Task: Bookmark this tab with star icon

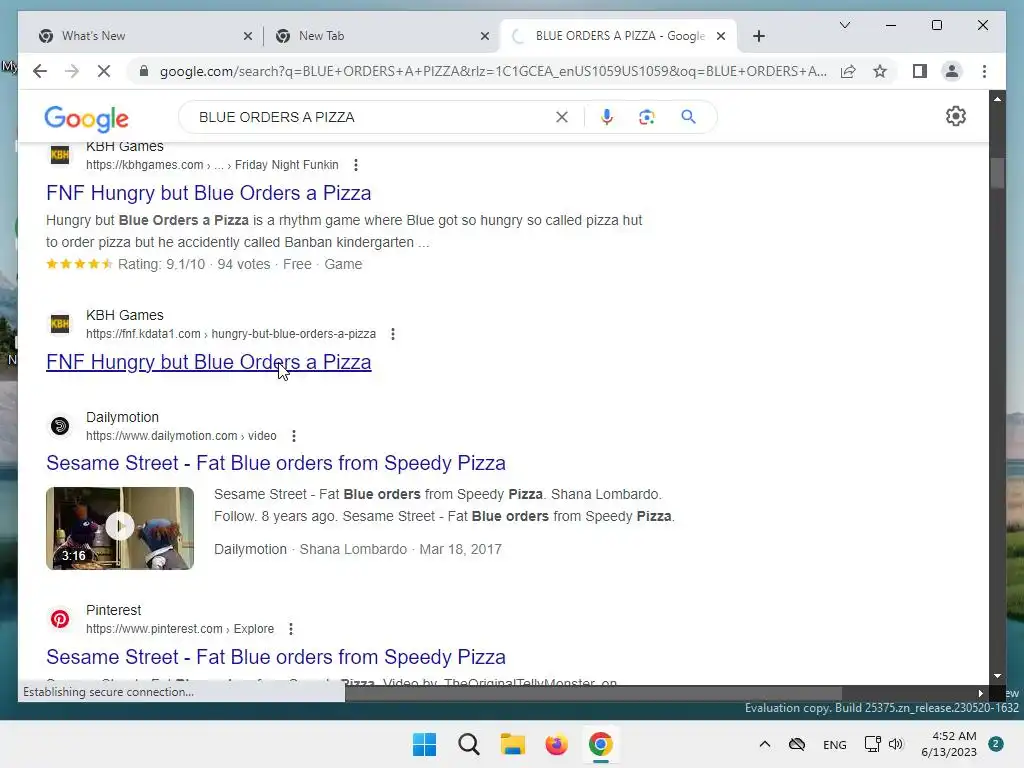Action: (x=880, y=71)
